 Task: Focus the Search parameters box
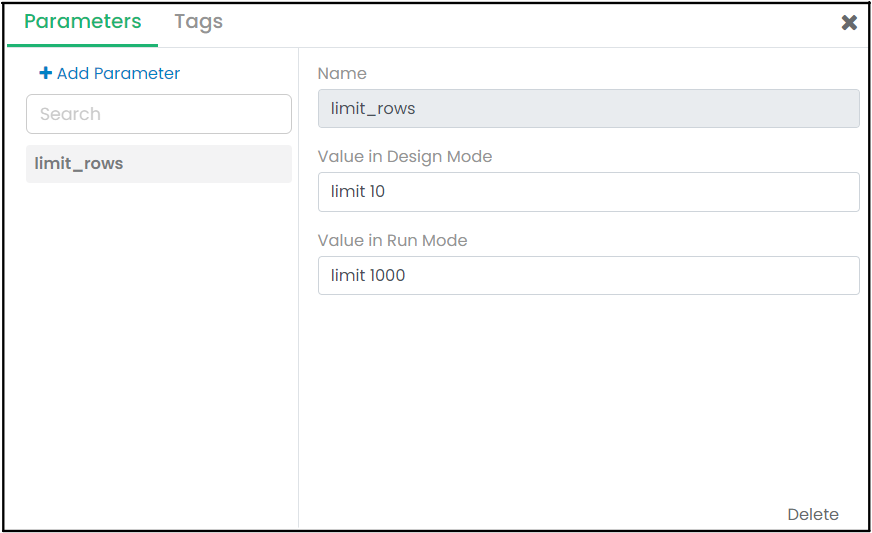(158, 114)
